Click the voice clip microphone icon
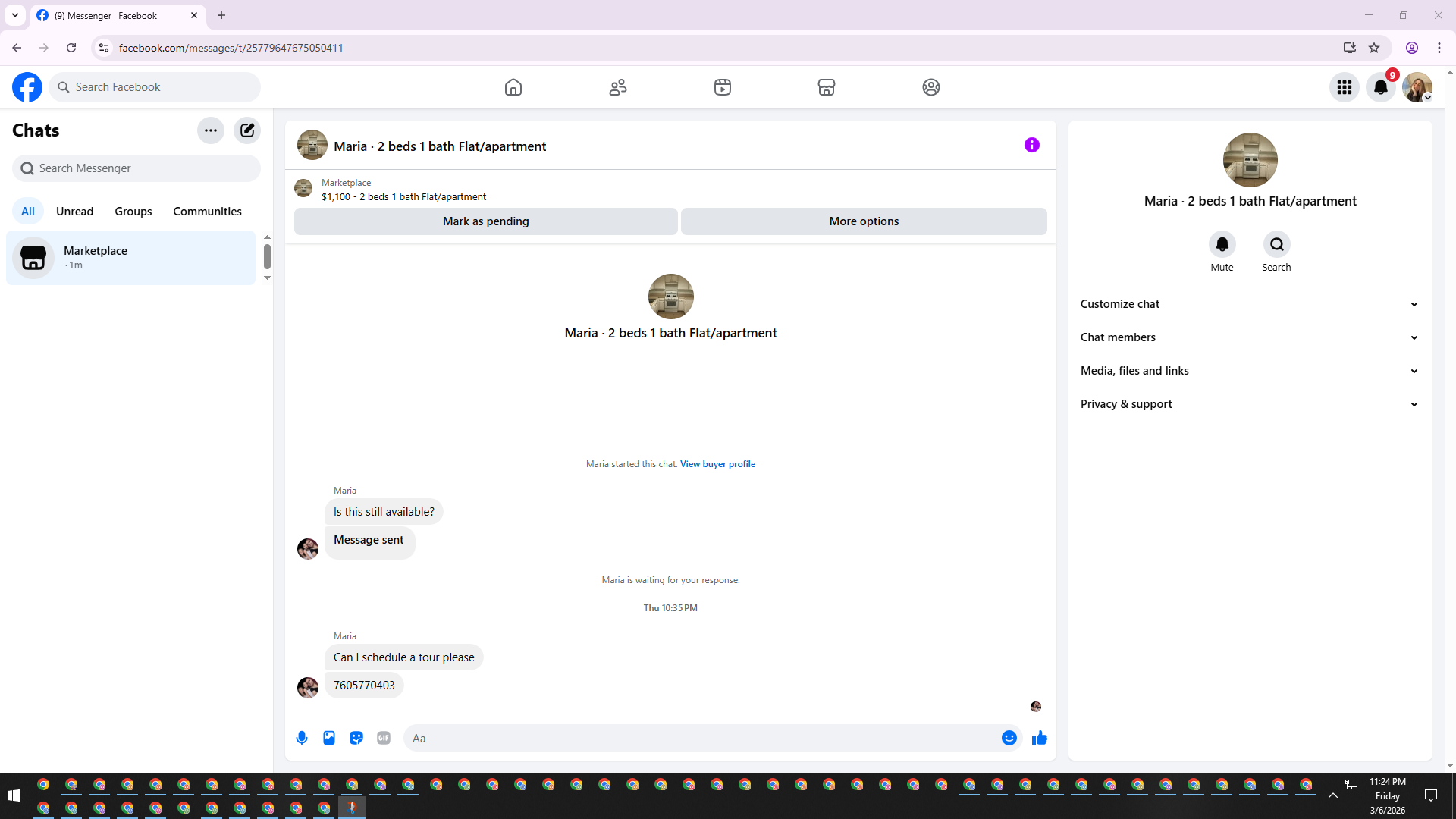This screenshot has height=819, width=1456. pos(302,738)
